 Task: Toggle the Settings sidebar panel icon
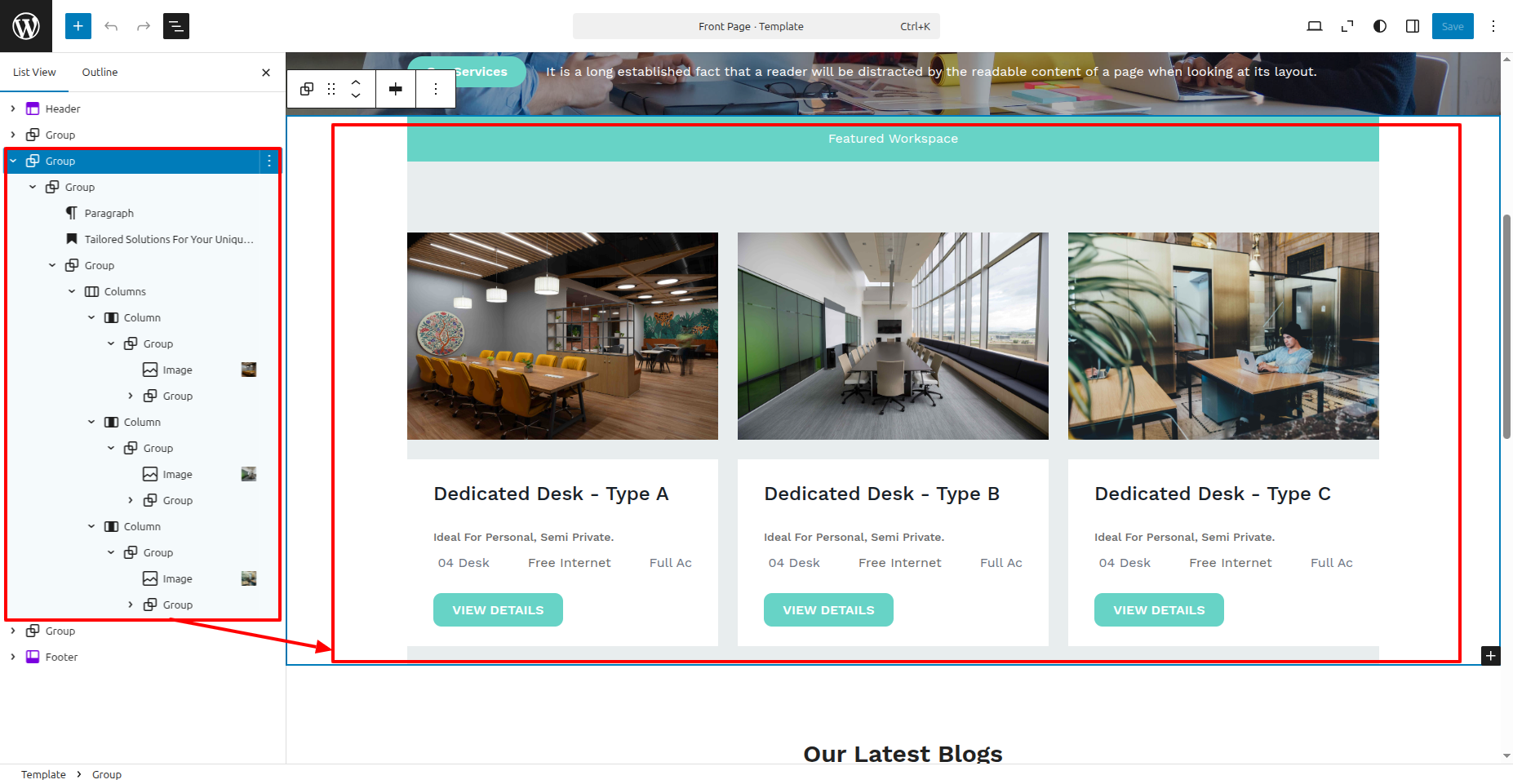1413,26
